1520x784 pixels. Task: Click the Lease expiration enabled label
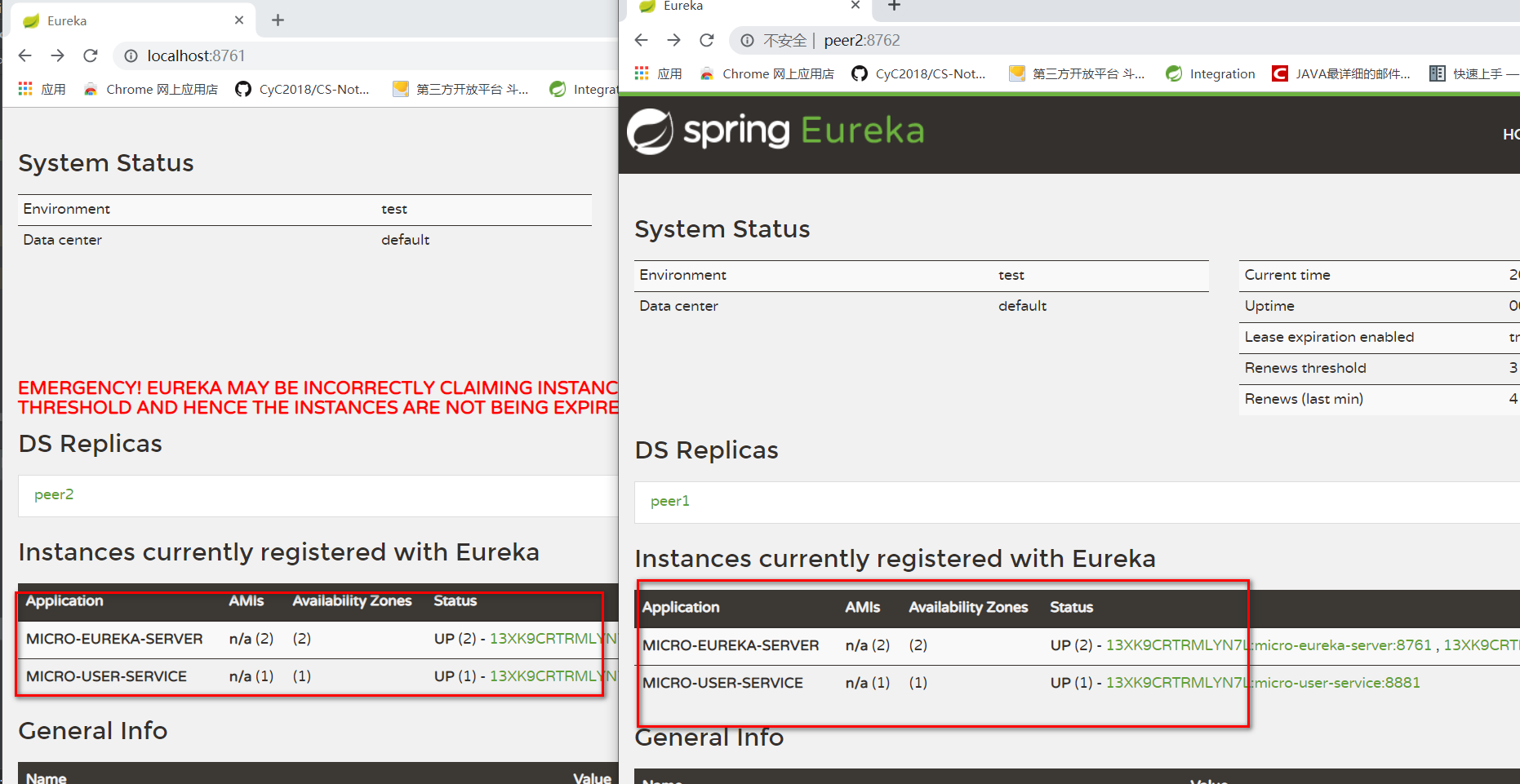1329,337
